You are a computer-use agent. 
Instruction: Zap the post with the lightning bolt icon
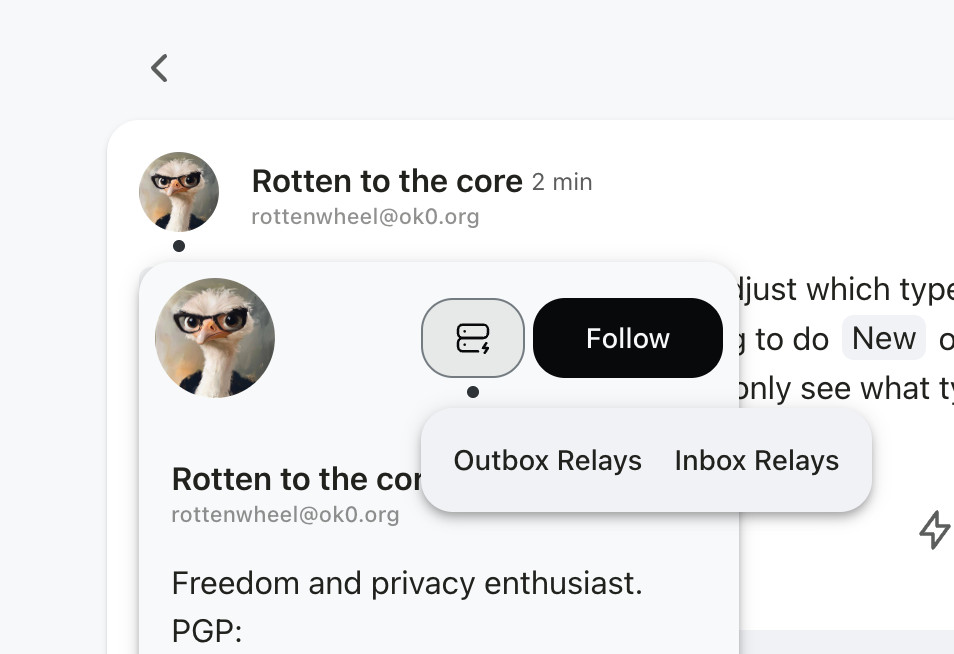pyautogui.click(x=934, y=529)
